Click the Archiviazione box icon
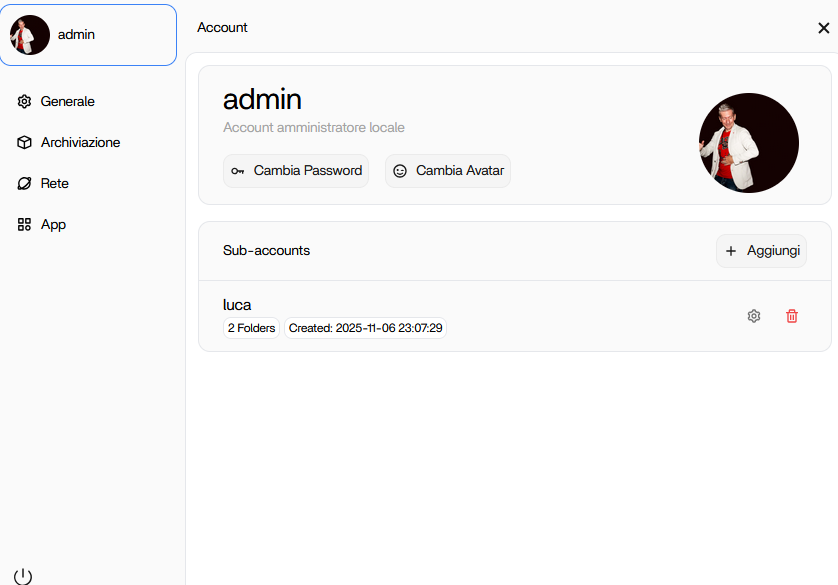 click(25, 143)
